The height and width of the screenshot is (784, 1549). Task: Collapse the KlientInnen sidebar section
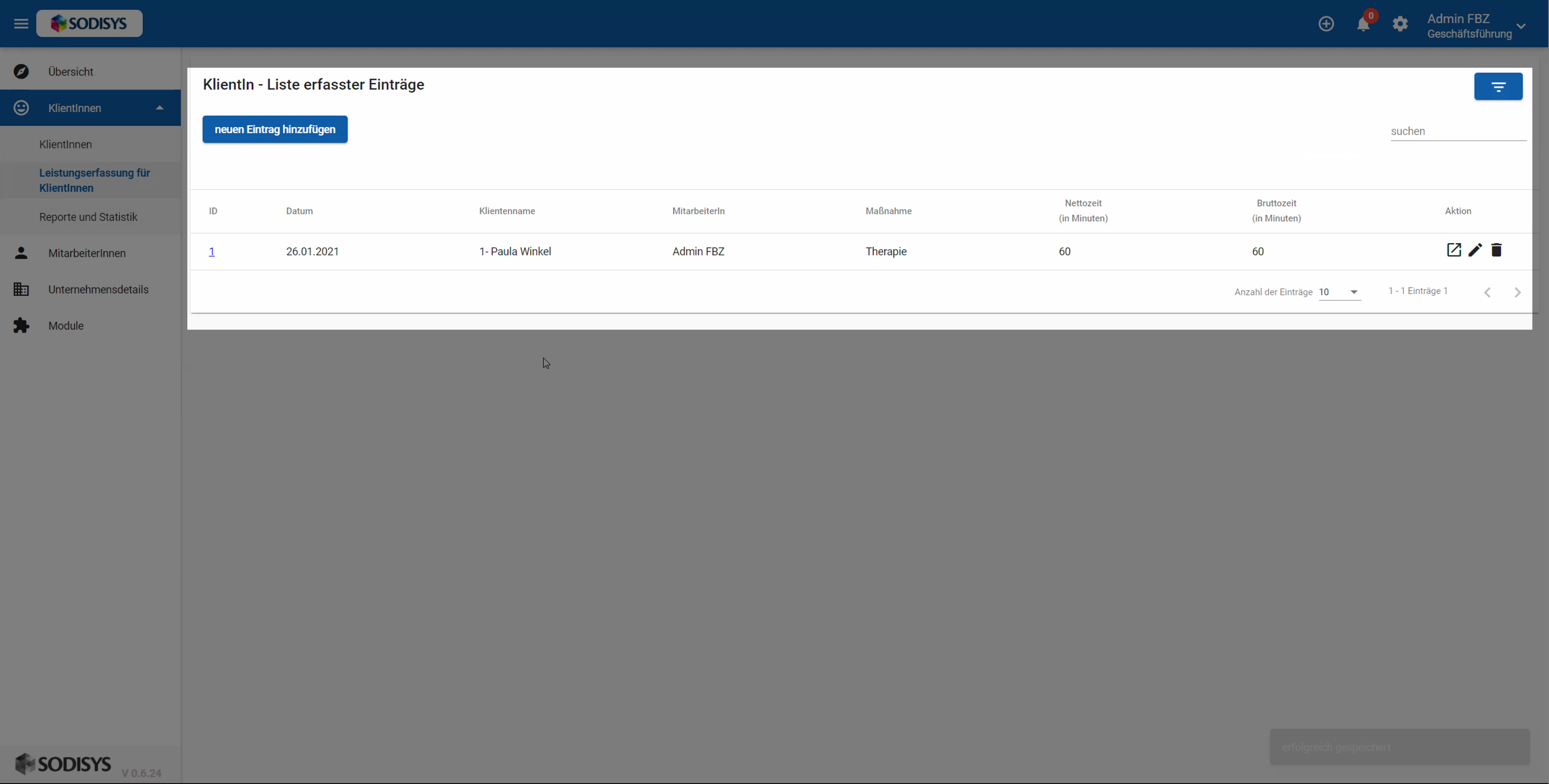click(159, 108)
